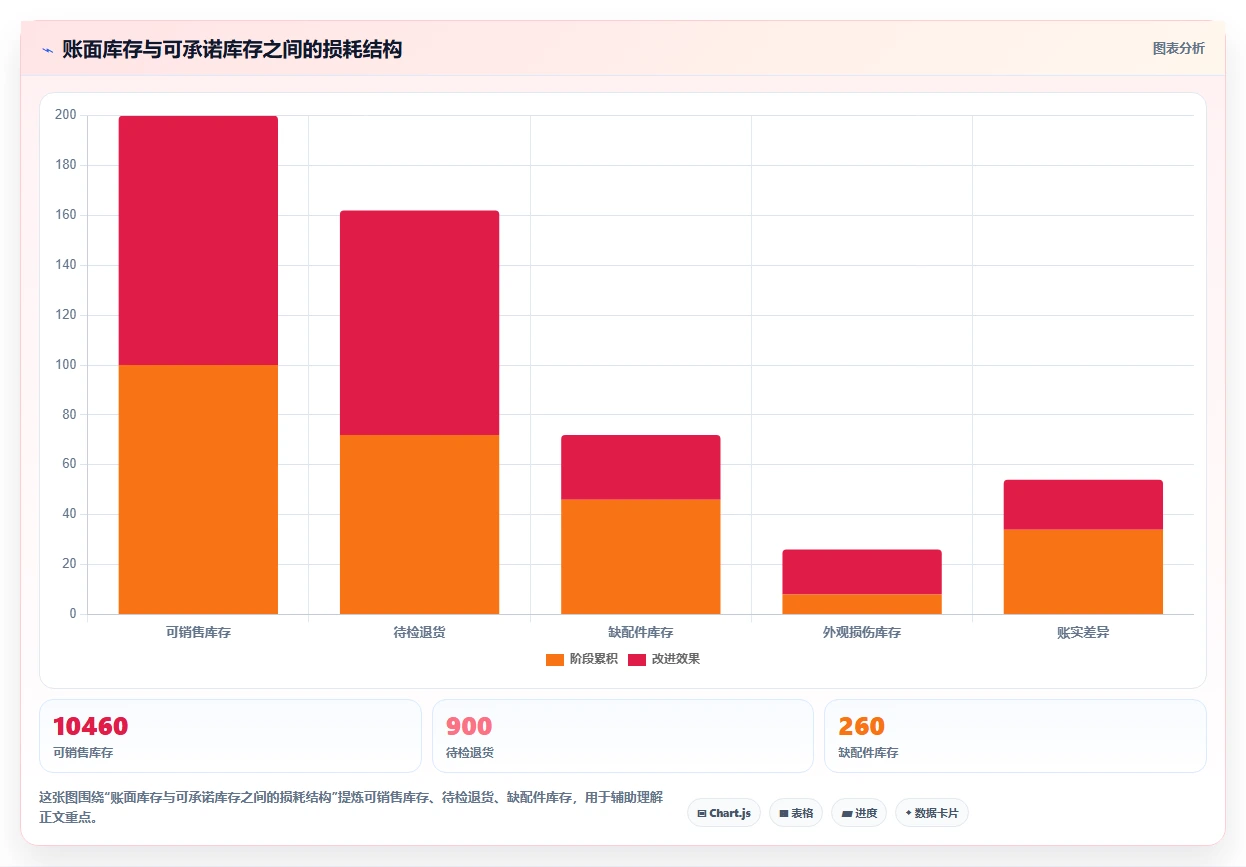
Task: Click the orange segment of 缺配件库存 bar
Action: click(x=640, y=556)
